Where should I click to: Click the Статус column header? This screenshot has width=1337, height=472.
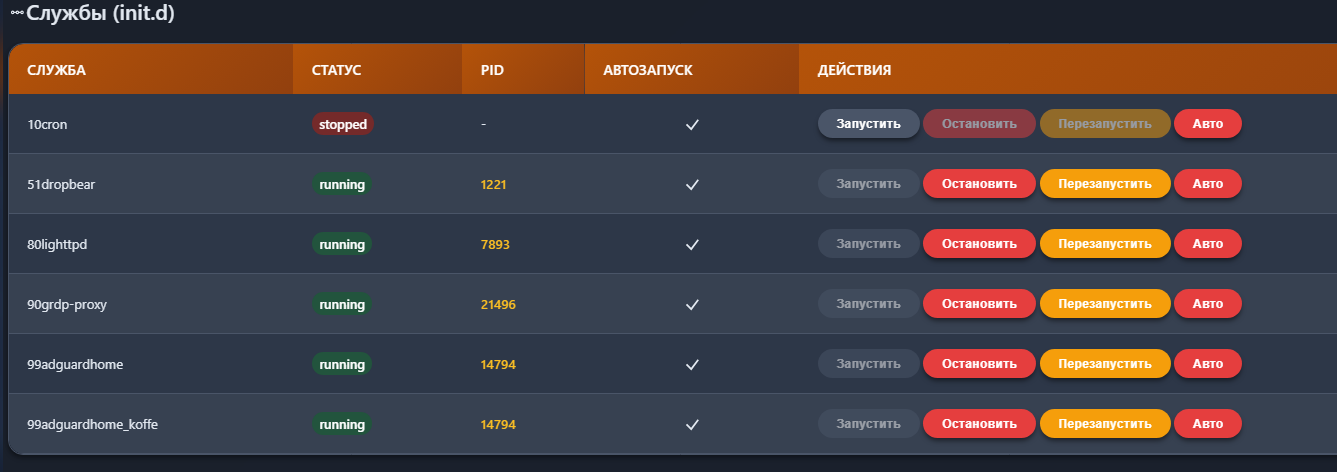point(336,71)
